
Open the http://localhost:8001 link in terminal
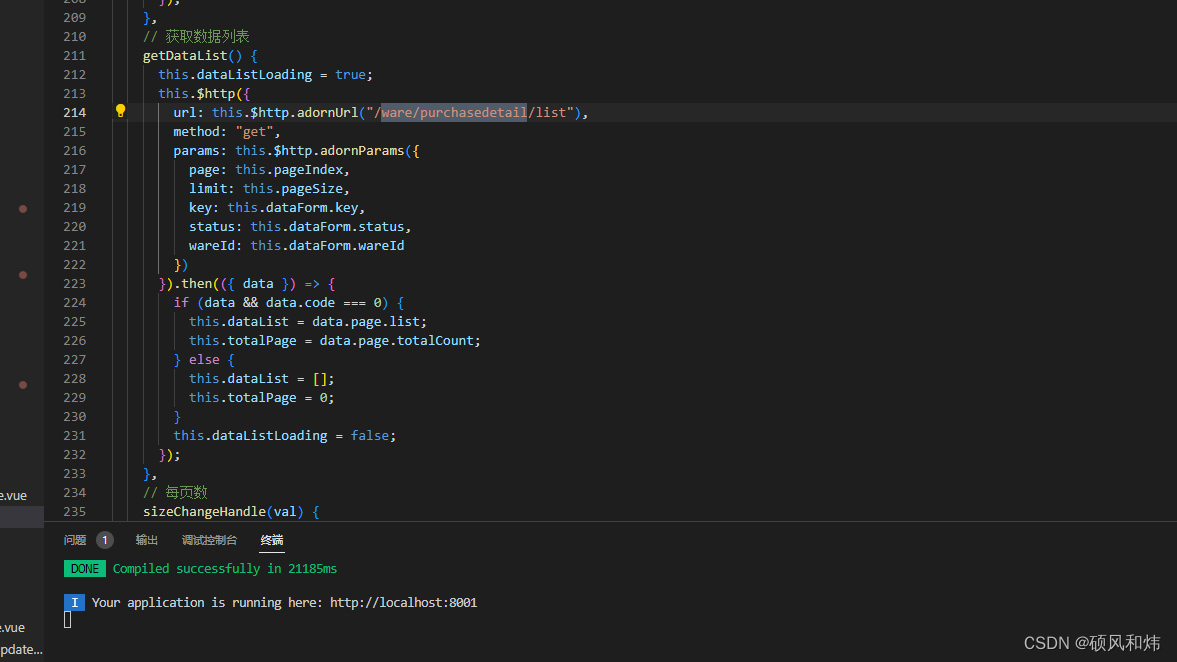tap(404, 603)
